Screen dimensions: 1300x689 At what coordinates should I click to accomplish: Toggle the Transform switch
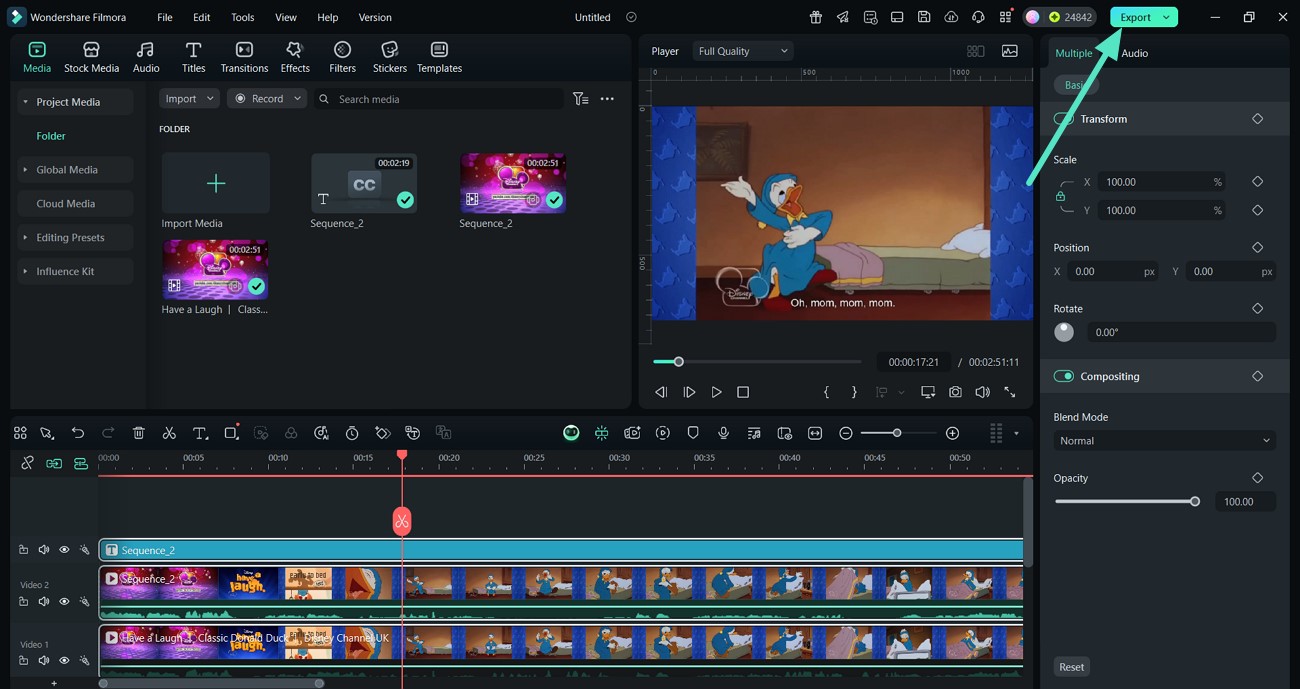[1063, 119]
